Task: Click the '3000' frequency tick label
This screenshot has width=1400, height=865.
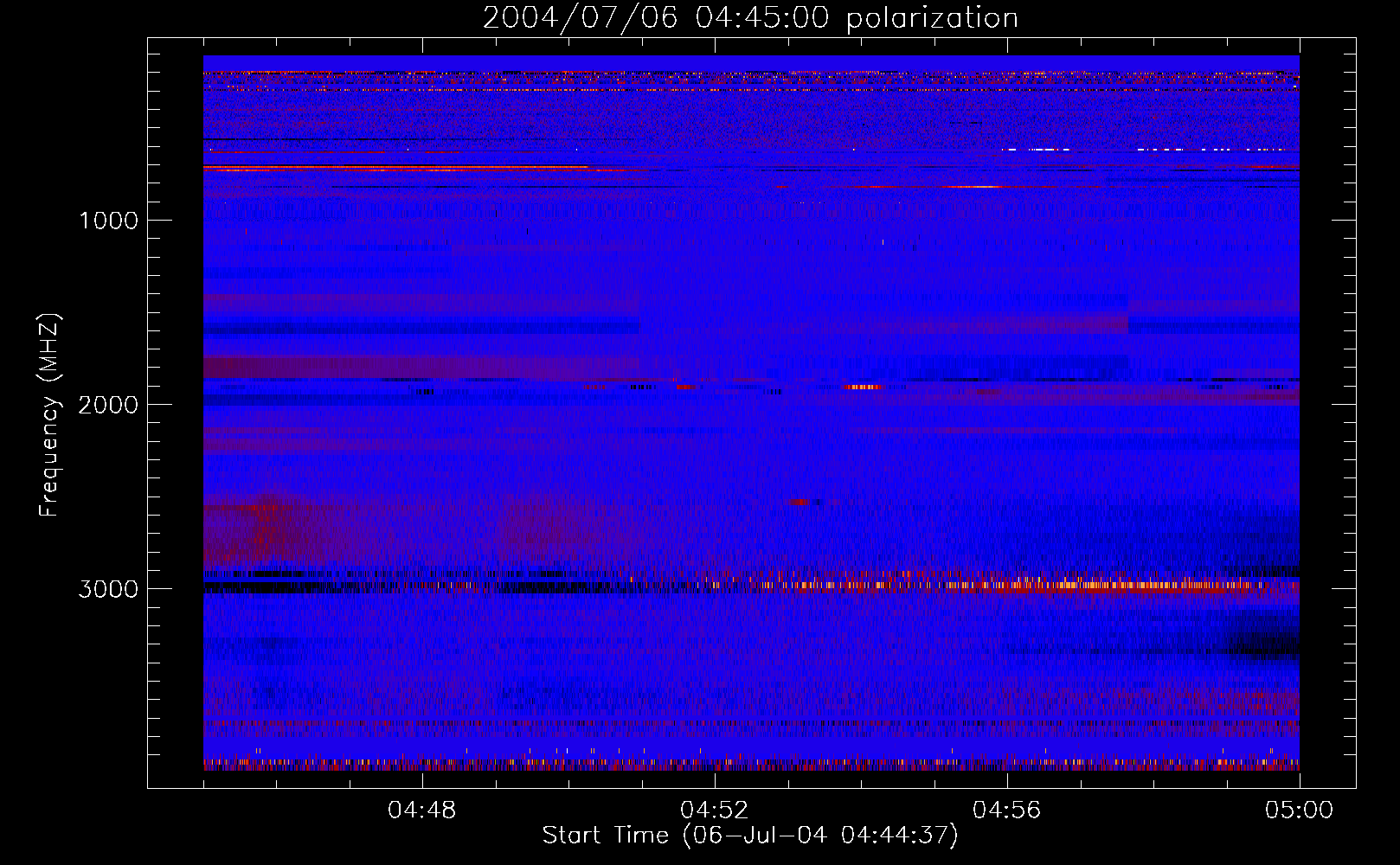Action: (x=108, y=589)
